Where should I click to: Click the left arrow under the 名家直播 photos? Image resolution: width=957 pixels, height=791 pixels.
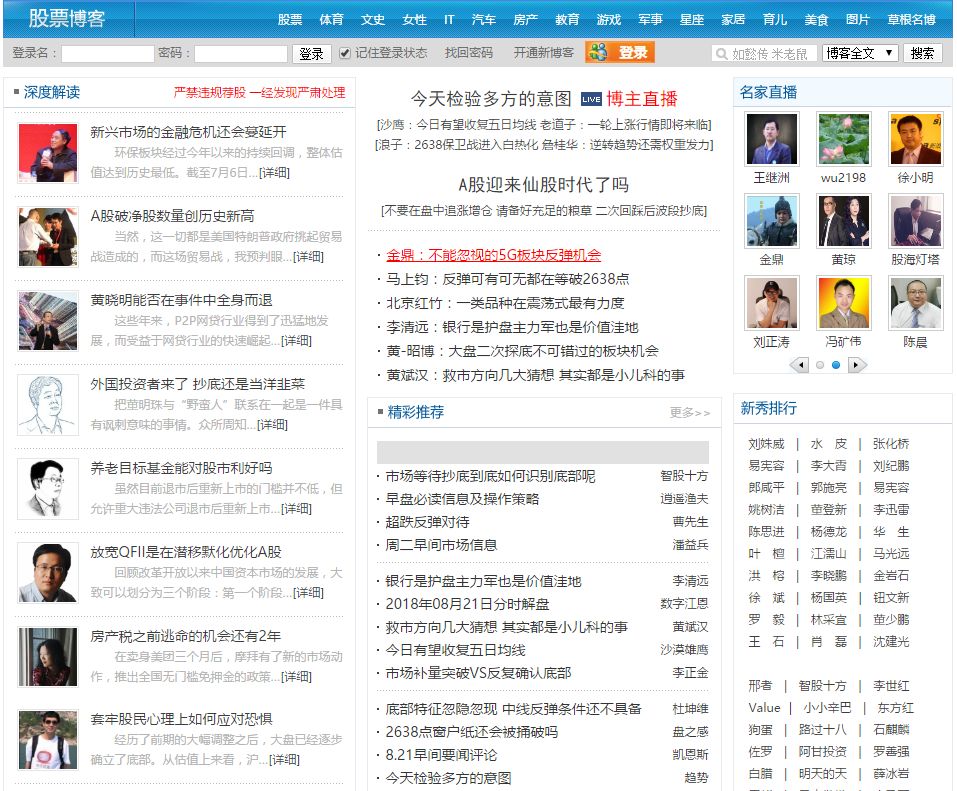[798, 366]
